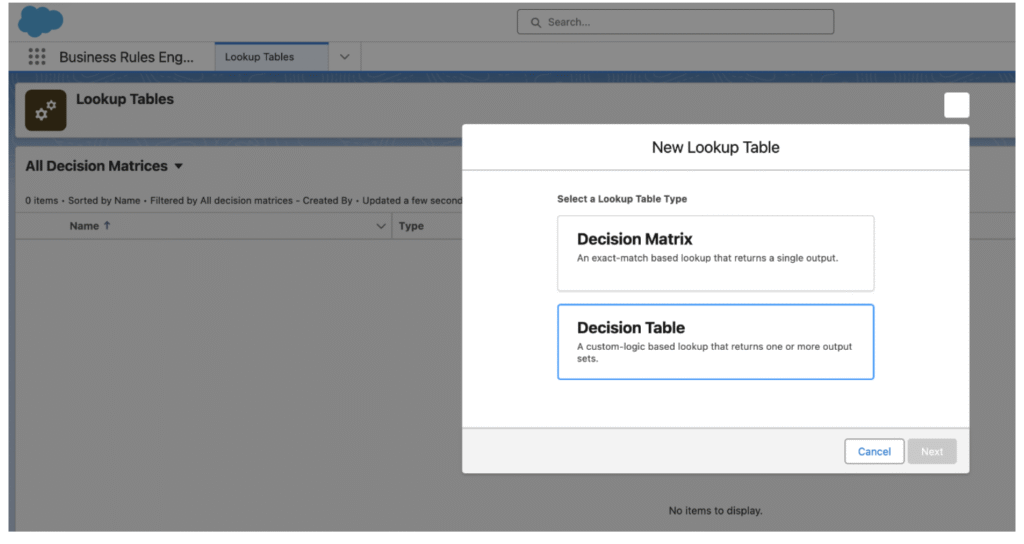Switch to the Lookup Tables tab
1024x544 pixels.
[272, 57]
